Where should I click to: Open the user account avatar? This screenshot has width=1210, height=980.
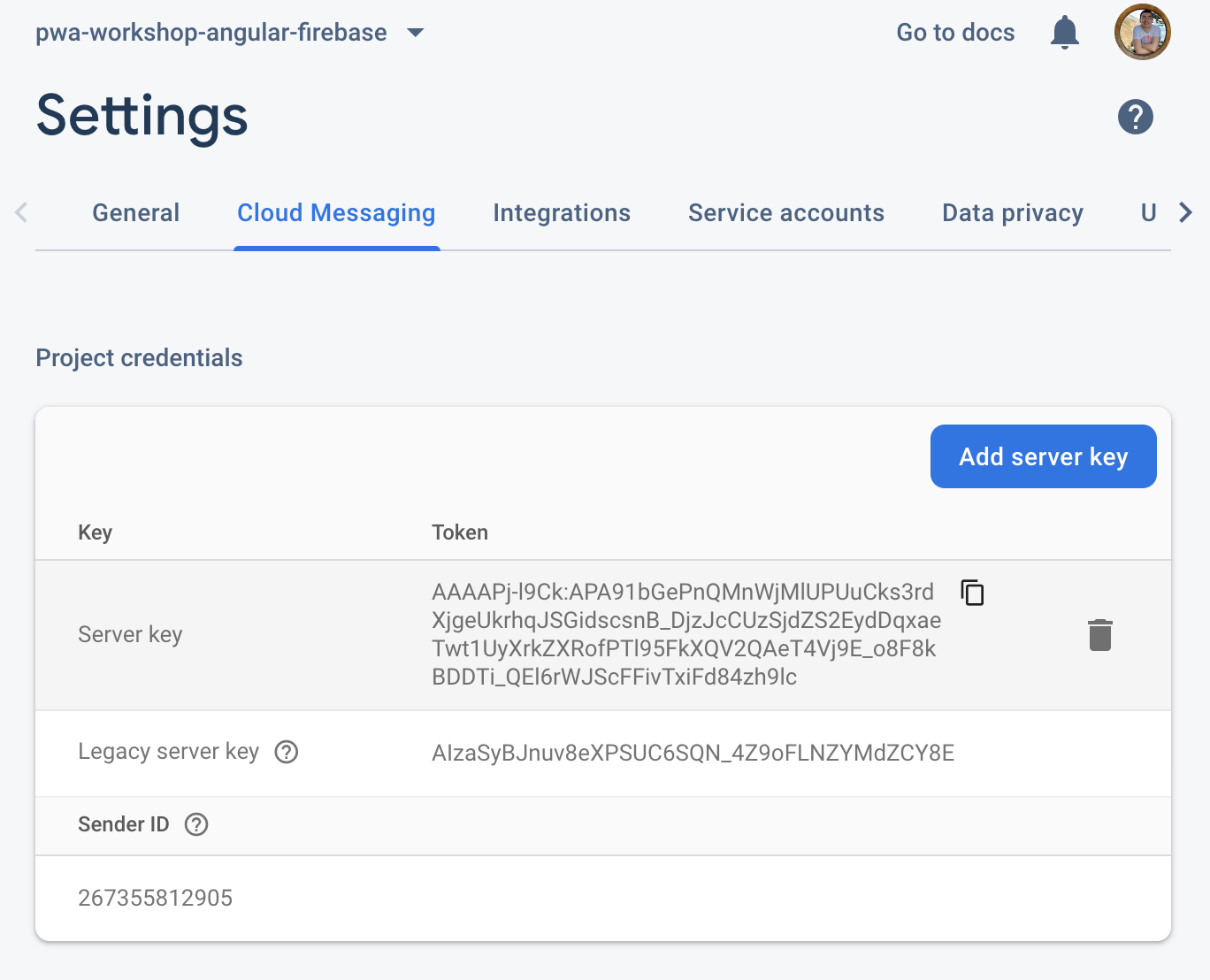tap(1143, 32)
